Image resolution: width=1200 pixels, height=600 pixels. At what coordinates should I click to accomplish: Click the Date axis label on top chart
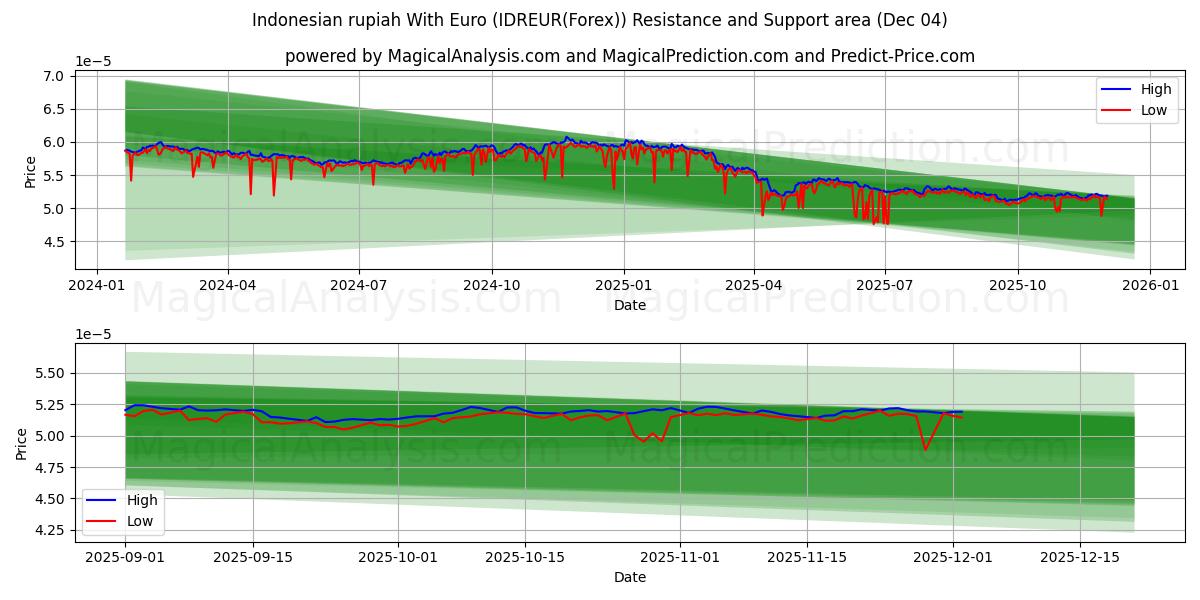click(628, 305)
